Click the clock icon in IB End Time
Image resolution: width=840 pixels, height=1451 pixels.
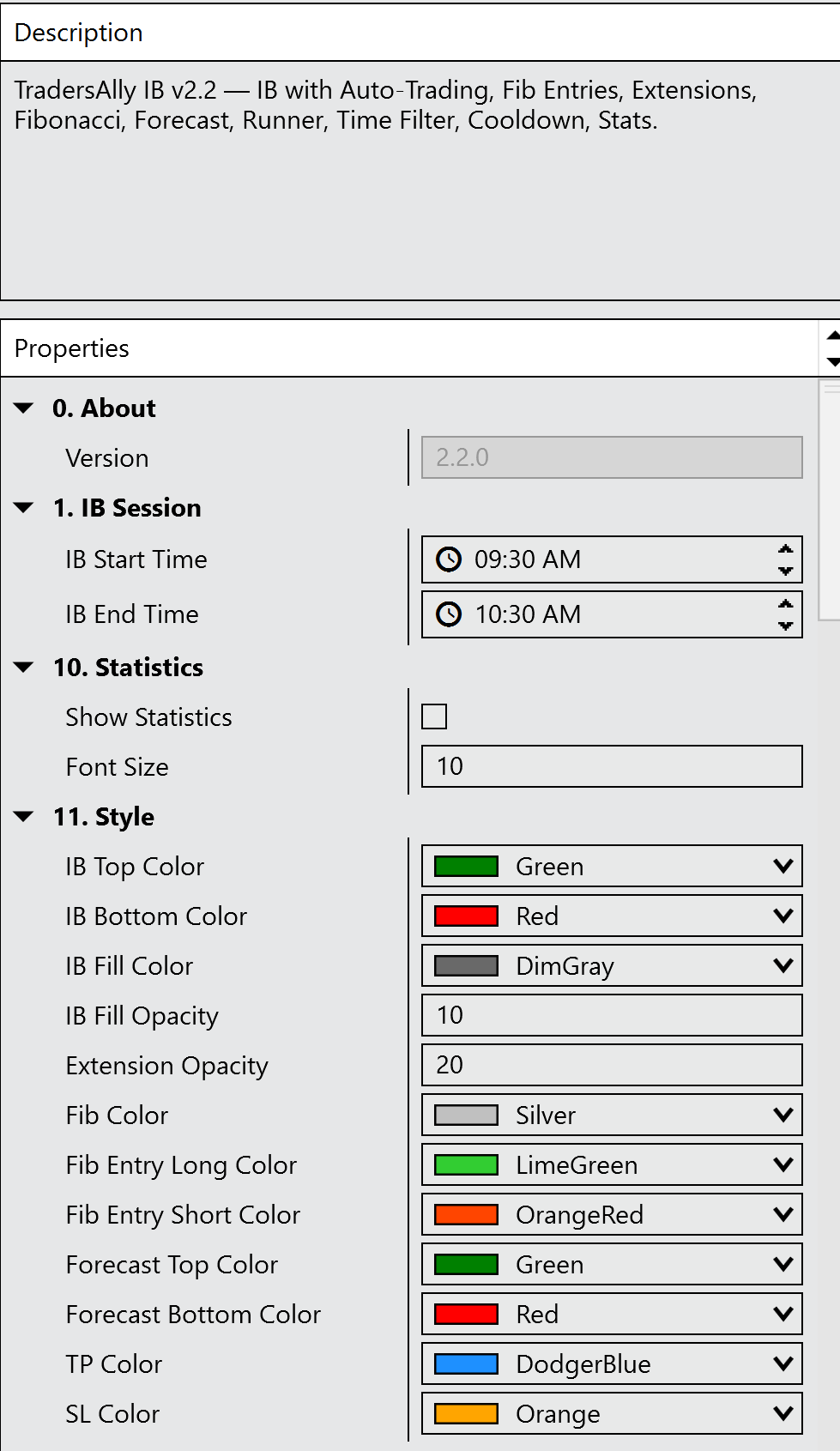tap(449, 614)
